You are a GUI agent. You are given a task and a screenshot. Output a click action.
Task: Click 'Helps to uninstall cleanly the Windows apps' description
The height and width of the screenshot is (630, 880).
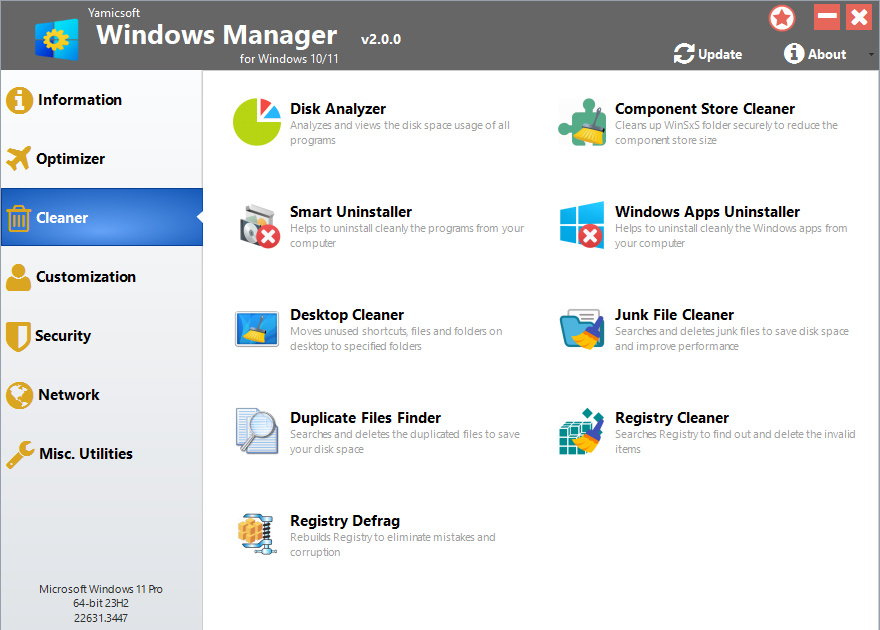pos(731,236)
